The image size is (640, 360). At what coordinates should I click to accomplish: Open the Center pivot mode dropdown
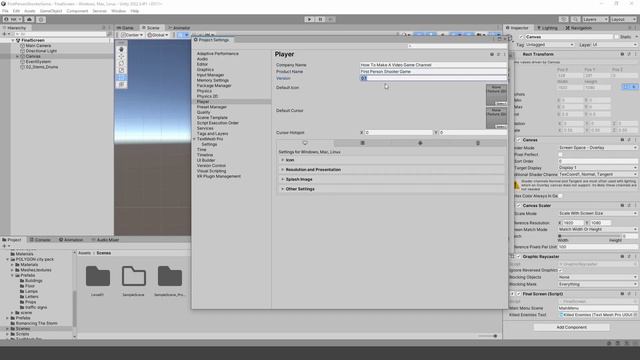pyautogui.click(x=132, y=35)
